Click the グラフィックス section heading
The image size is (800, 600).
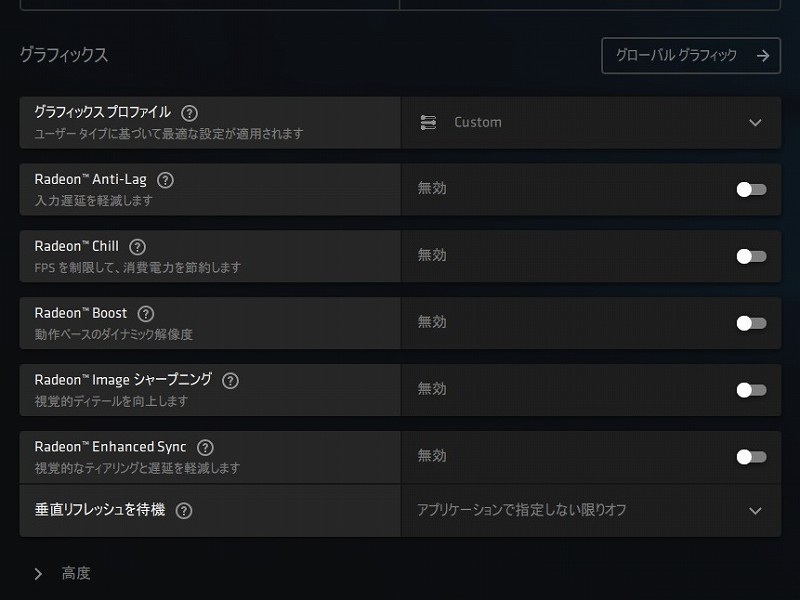[x=63, y=55]
